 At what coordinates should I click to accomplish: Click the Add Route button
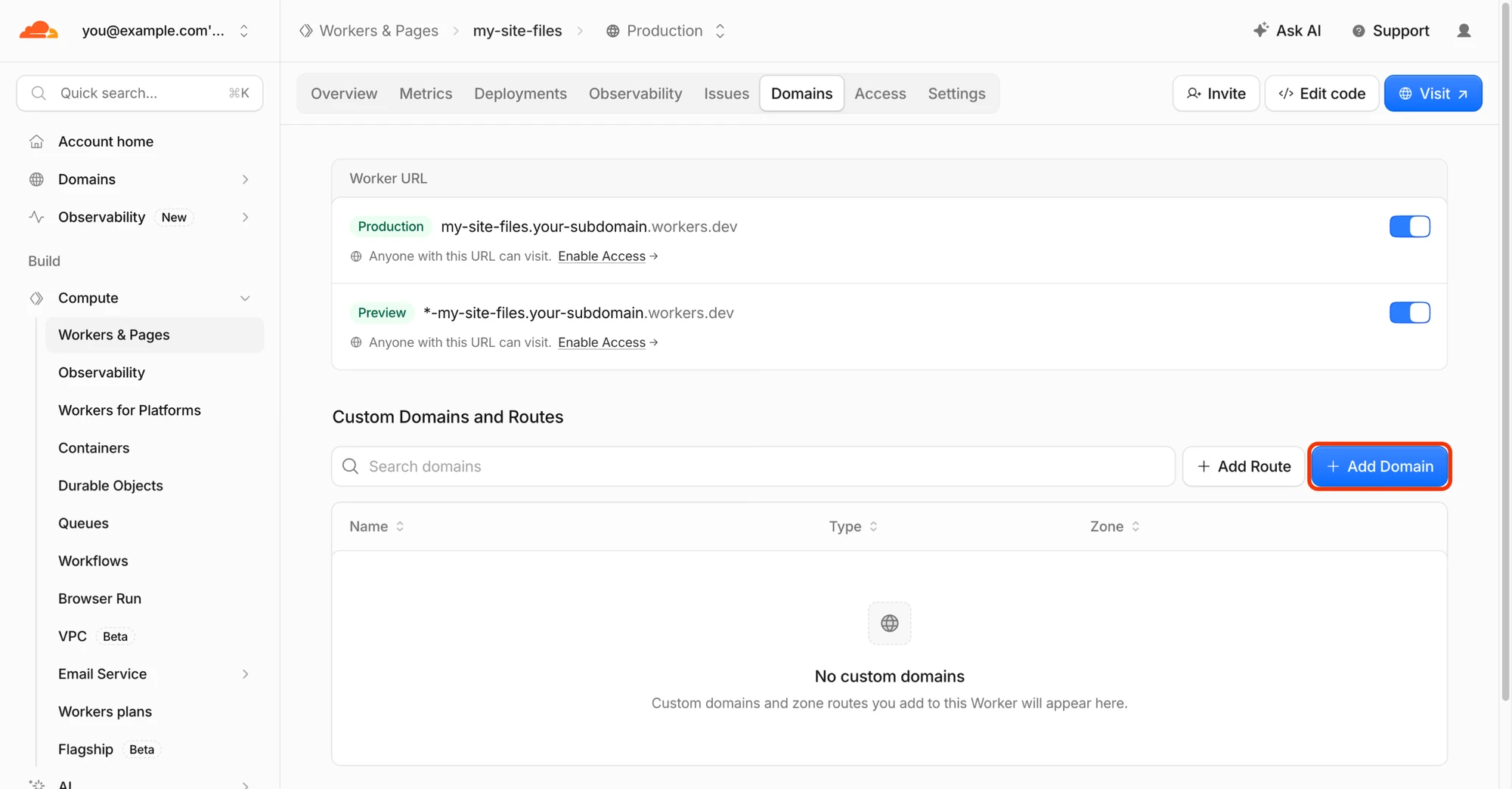[1243, 466]
